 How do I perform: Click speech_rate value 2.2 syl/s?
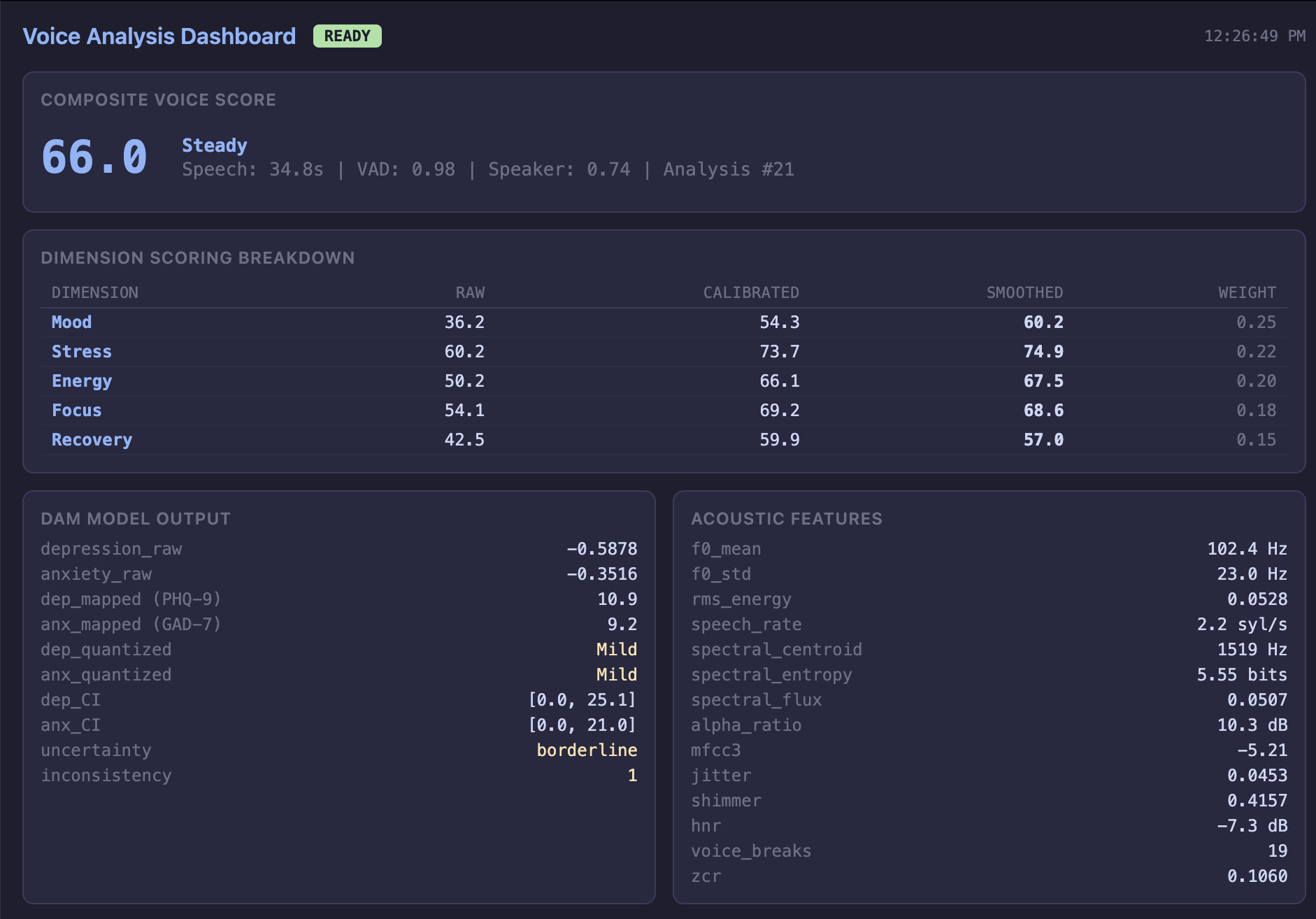[1242, 625]
